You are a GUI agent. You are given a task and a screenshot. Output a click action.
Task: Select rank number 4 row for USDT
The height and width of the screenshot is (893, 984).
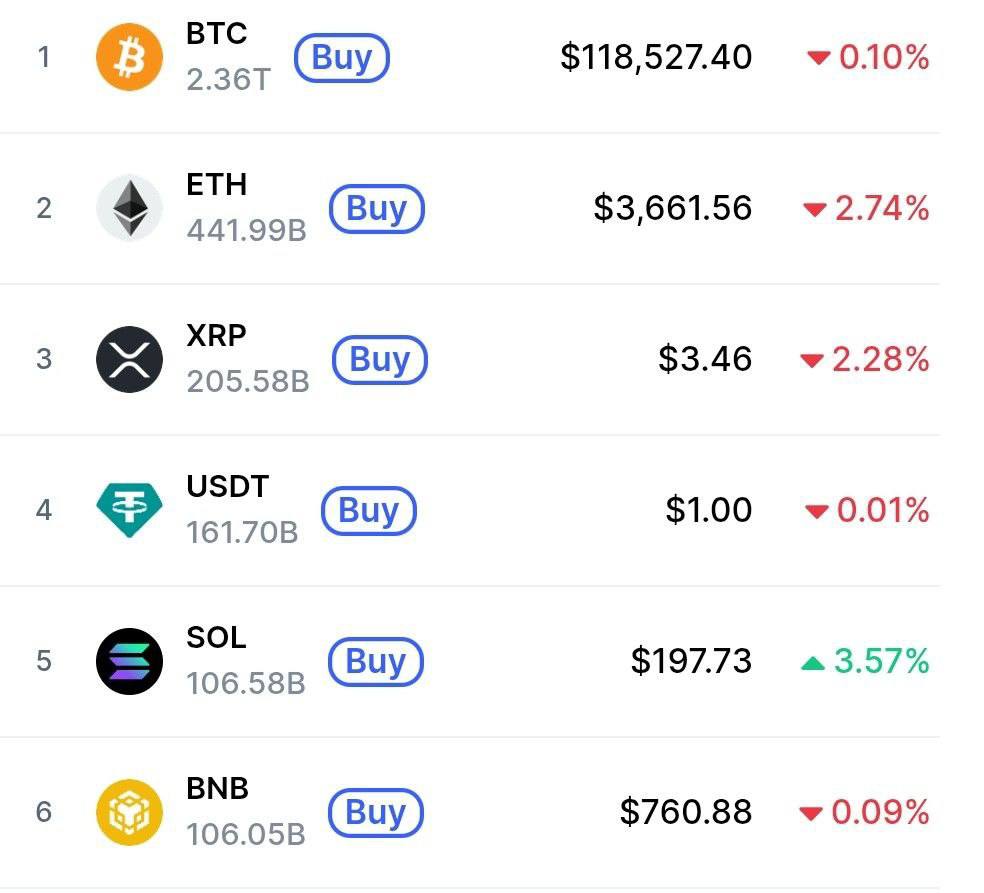pos(469,510)
